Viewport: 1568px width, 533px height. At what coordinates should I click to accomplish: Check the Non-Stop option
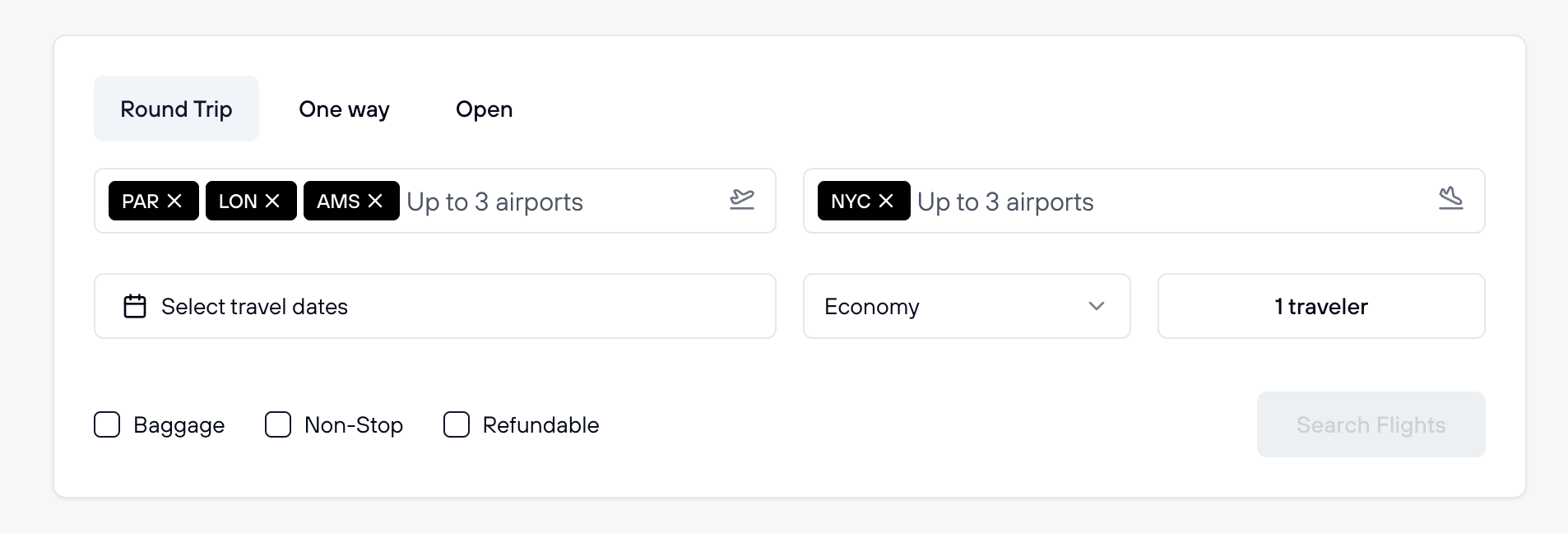[x=277, y=424]
